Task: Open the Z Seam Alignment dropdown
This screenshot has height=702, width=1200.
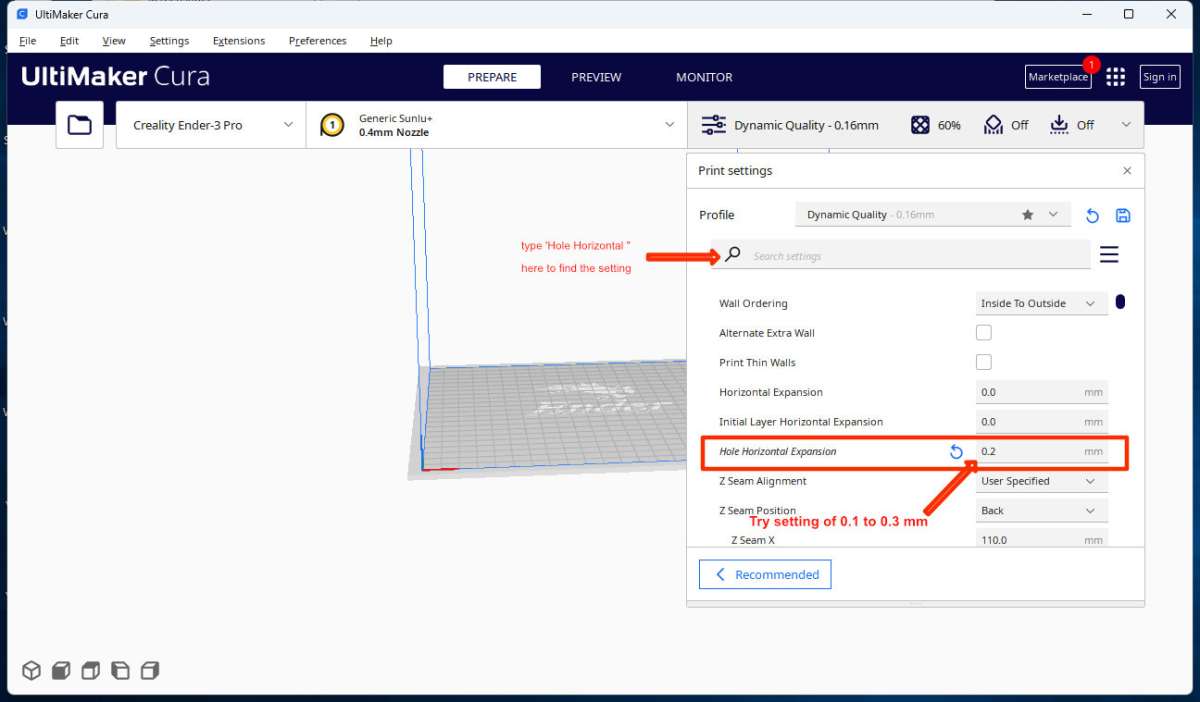Action: pyautogui.click(x=1042, y=481)
